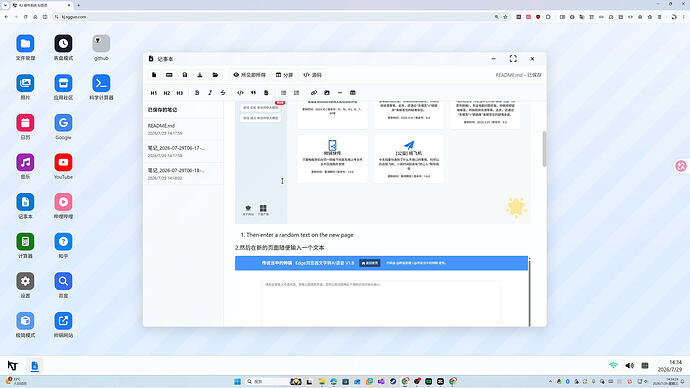Open the YouTube desktop shortcut
Image resolution: width=690 pixels, height=388 pixels.
coord(63,166)
